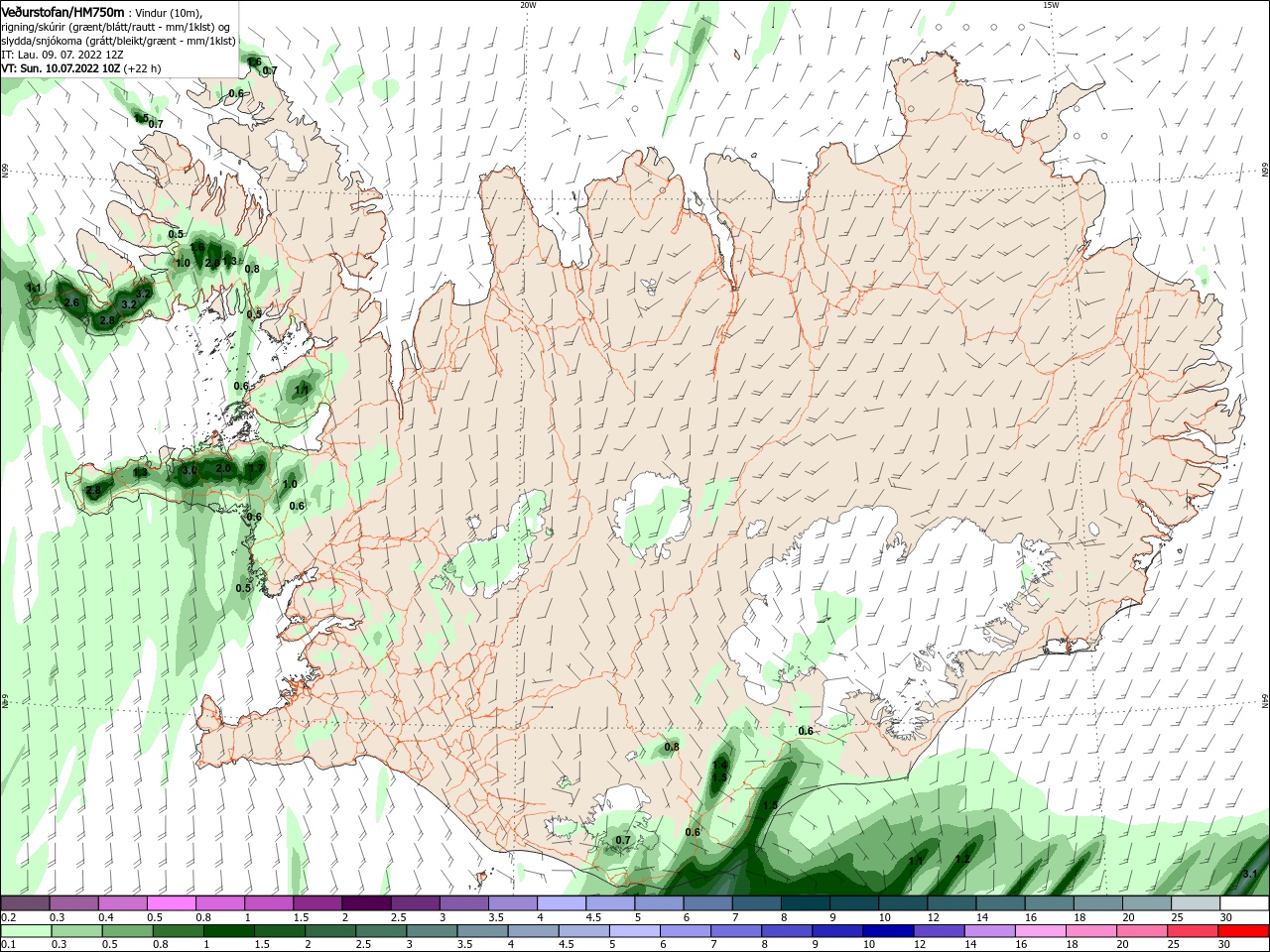Select the white 30 swatch in snow scale

coord(1245,903)
